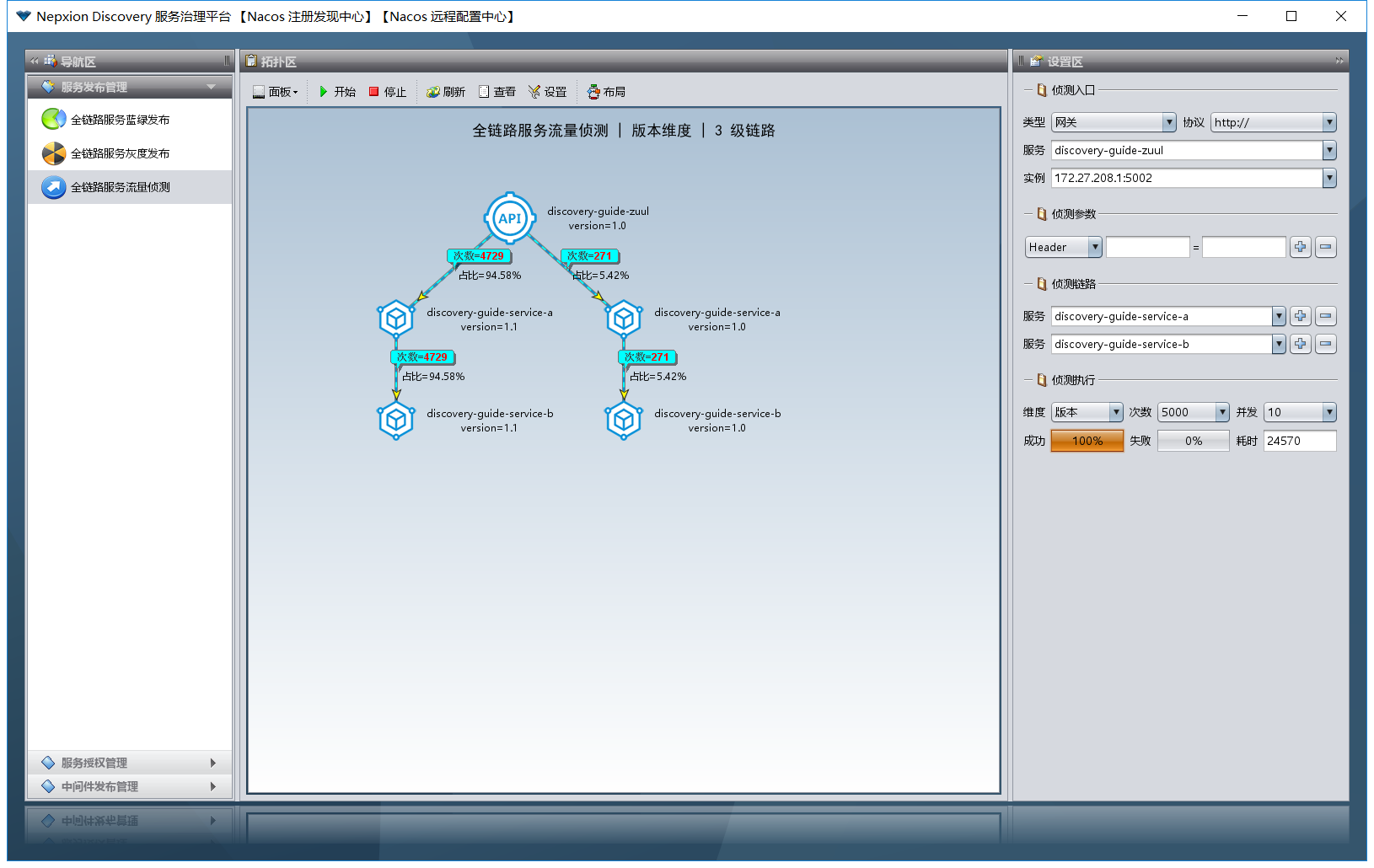Click the 100% success progress bar
The width and height of the screenshot is (1374, 868).
(1087, 441)
